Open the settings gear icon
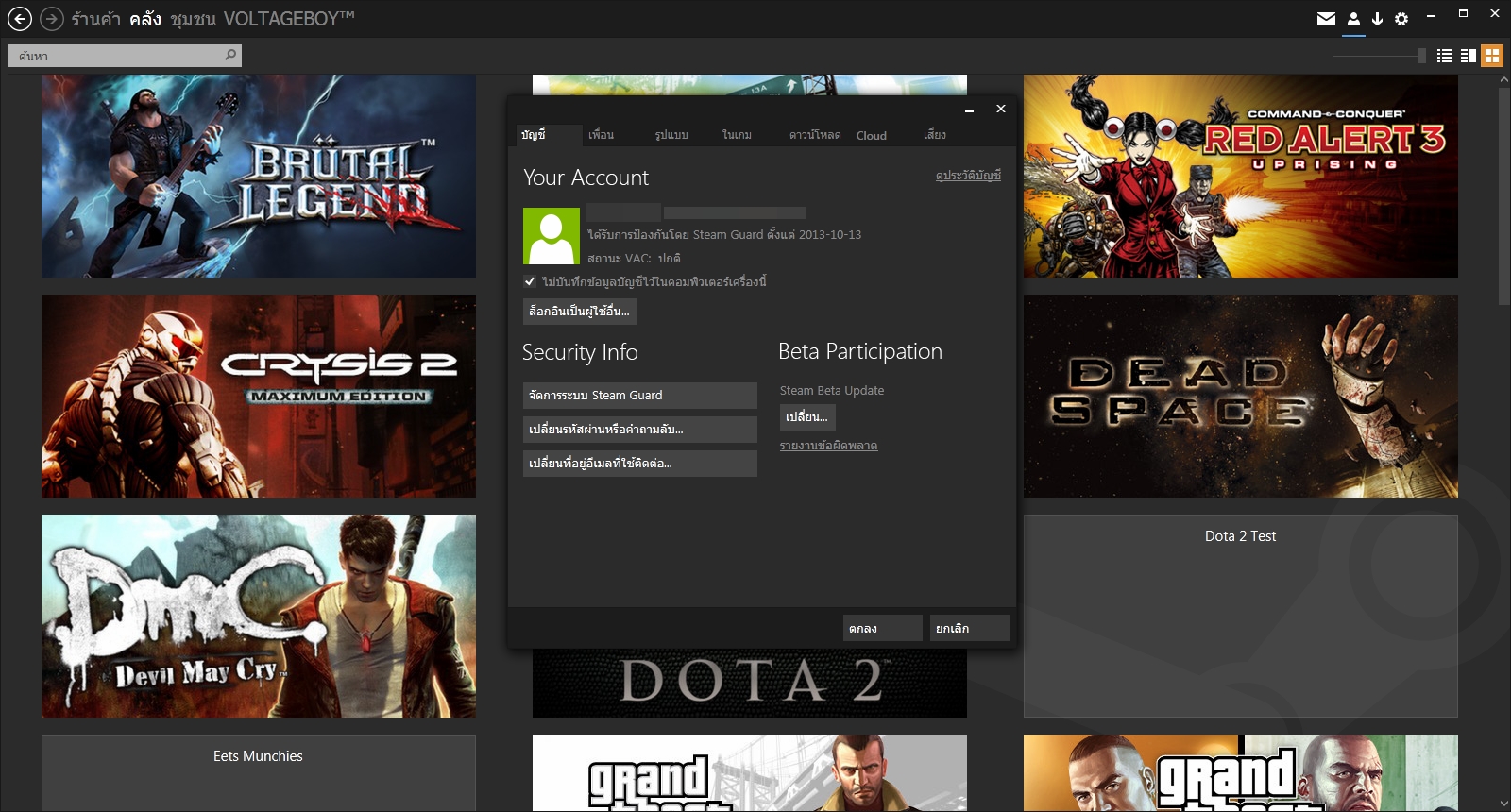Screen dimensions: 1511x812 tap(1401, 19)
